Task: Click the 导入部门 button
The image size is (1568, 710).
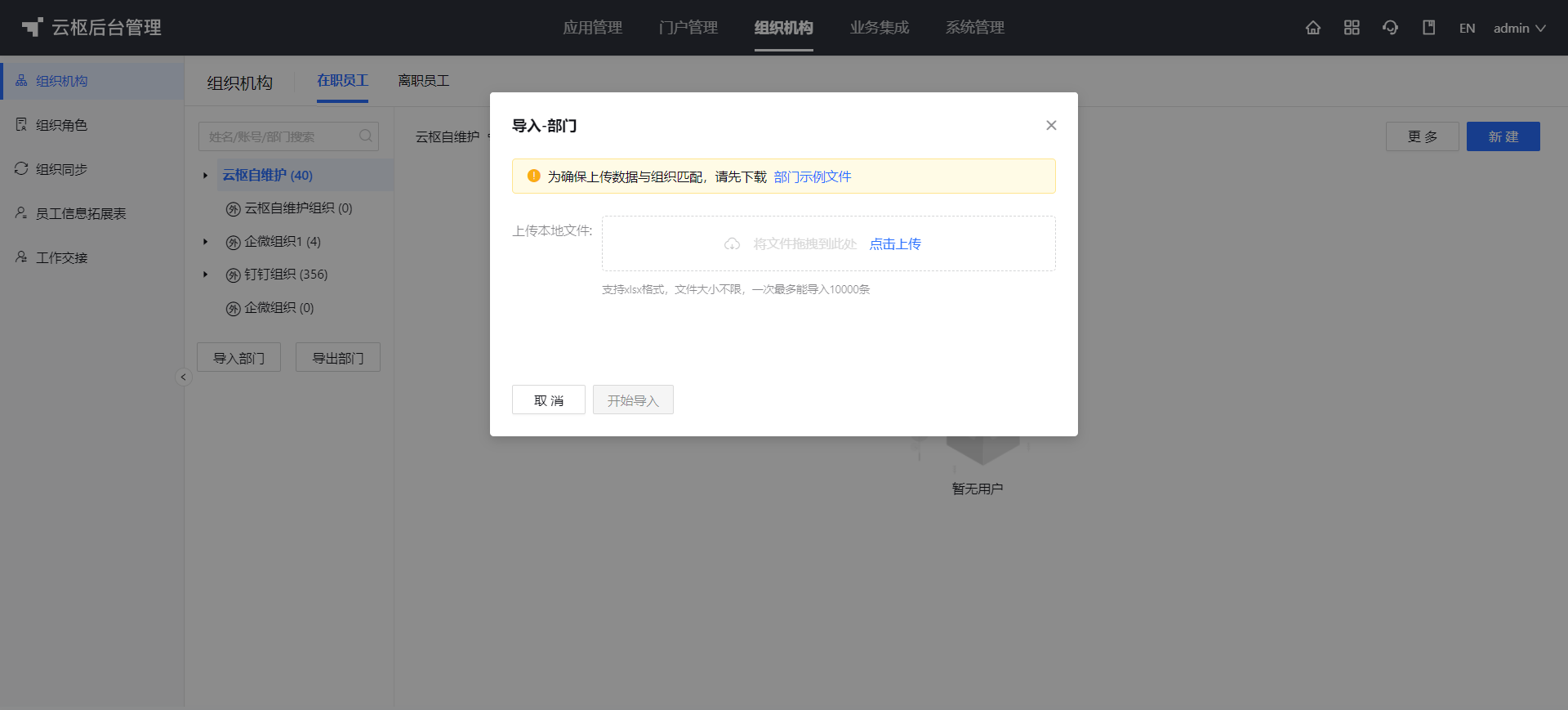Action: coord(238,358)
